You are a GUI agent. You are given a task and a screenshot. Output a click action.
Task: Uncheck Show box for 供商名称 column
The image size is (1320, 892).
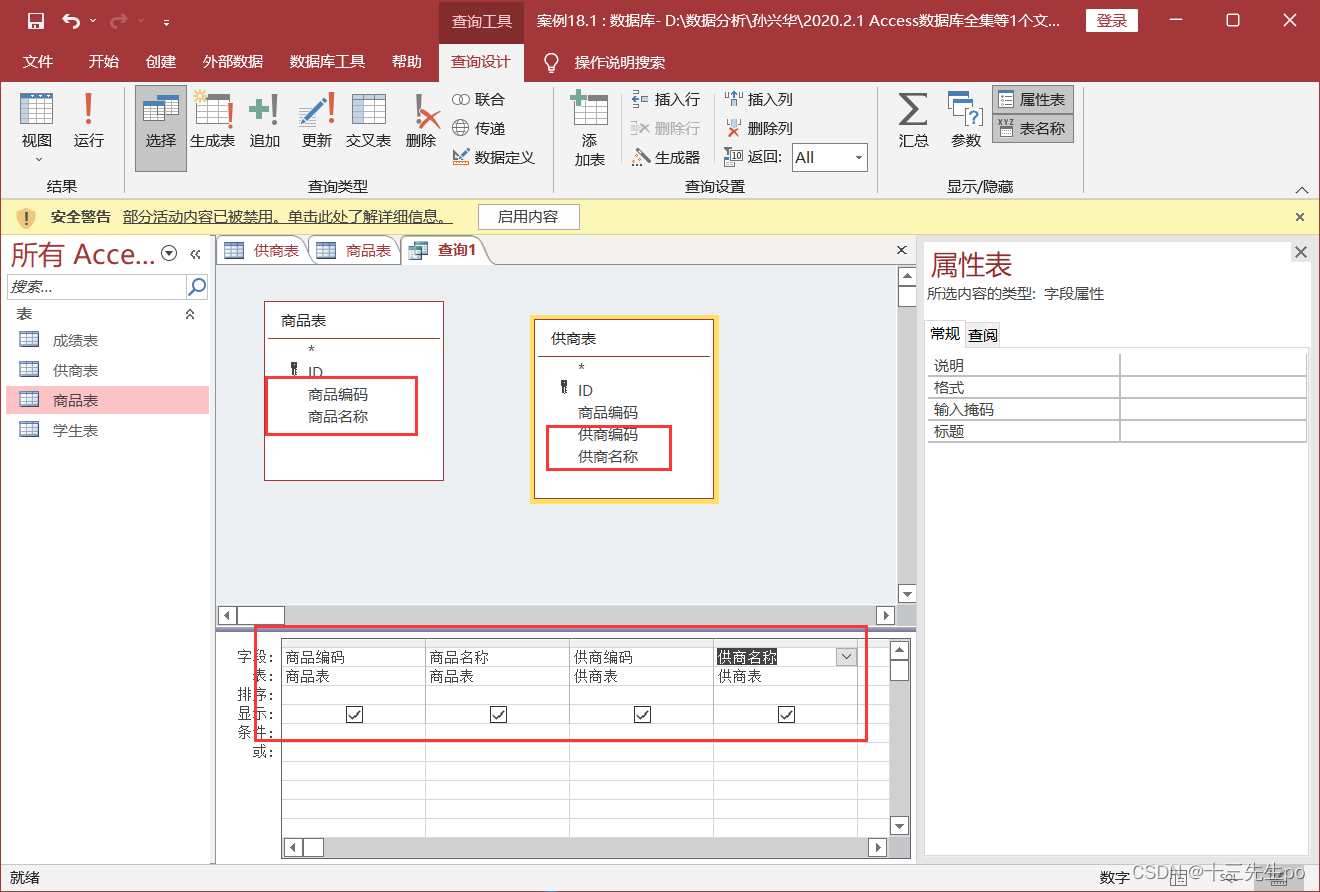click(x=786, y=714)
